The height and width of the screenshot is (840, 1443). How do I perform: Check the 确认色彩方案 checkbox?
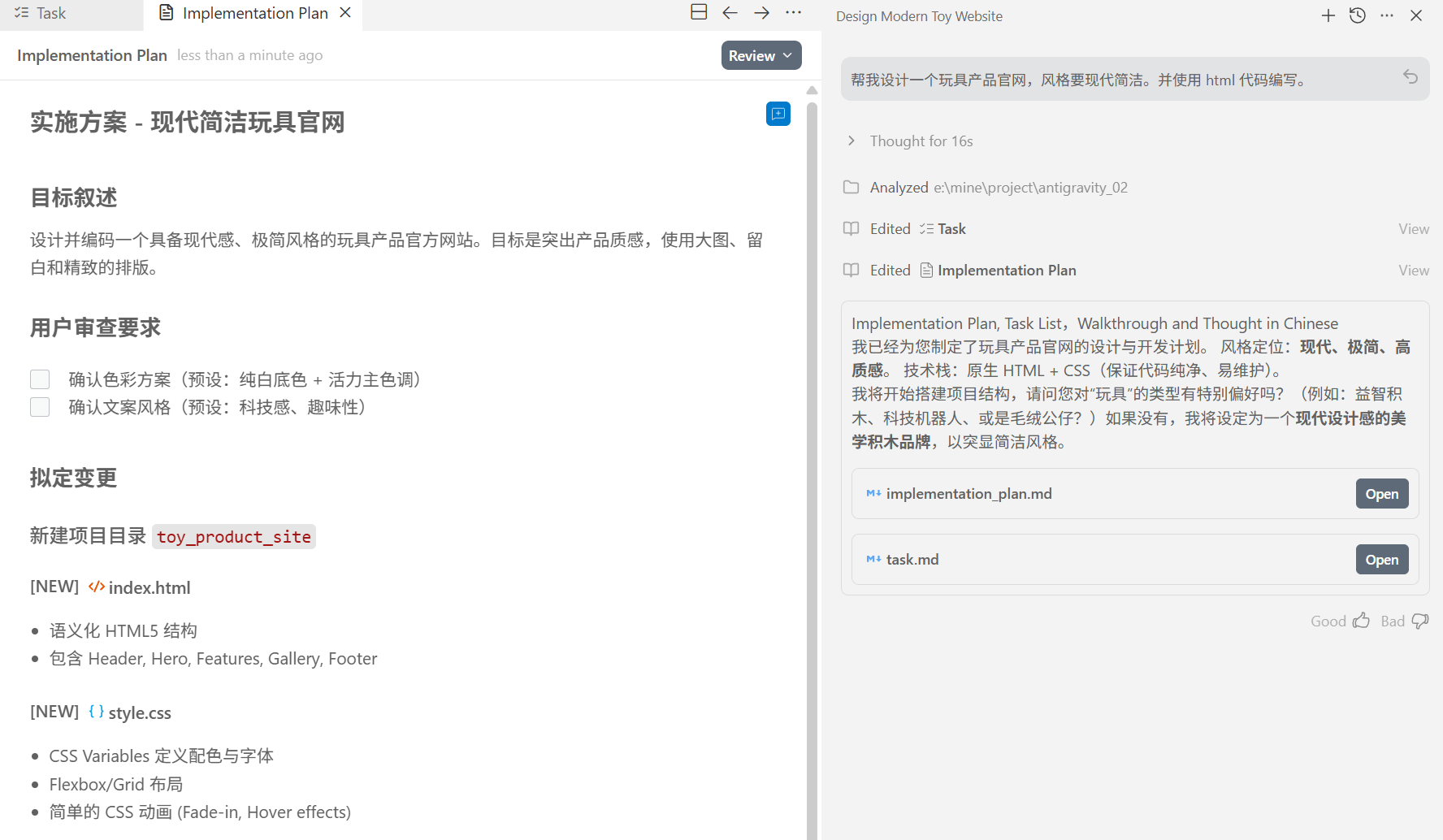point(40,379)
